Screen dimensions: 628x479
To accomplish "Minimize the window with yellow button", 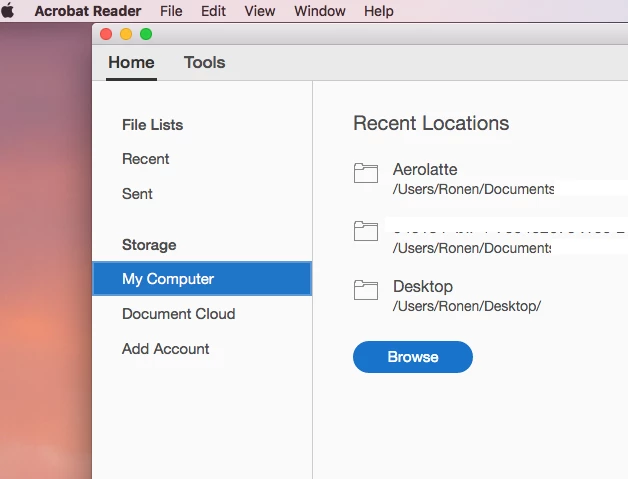I will [x=126, y=34].
